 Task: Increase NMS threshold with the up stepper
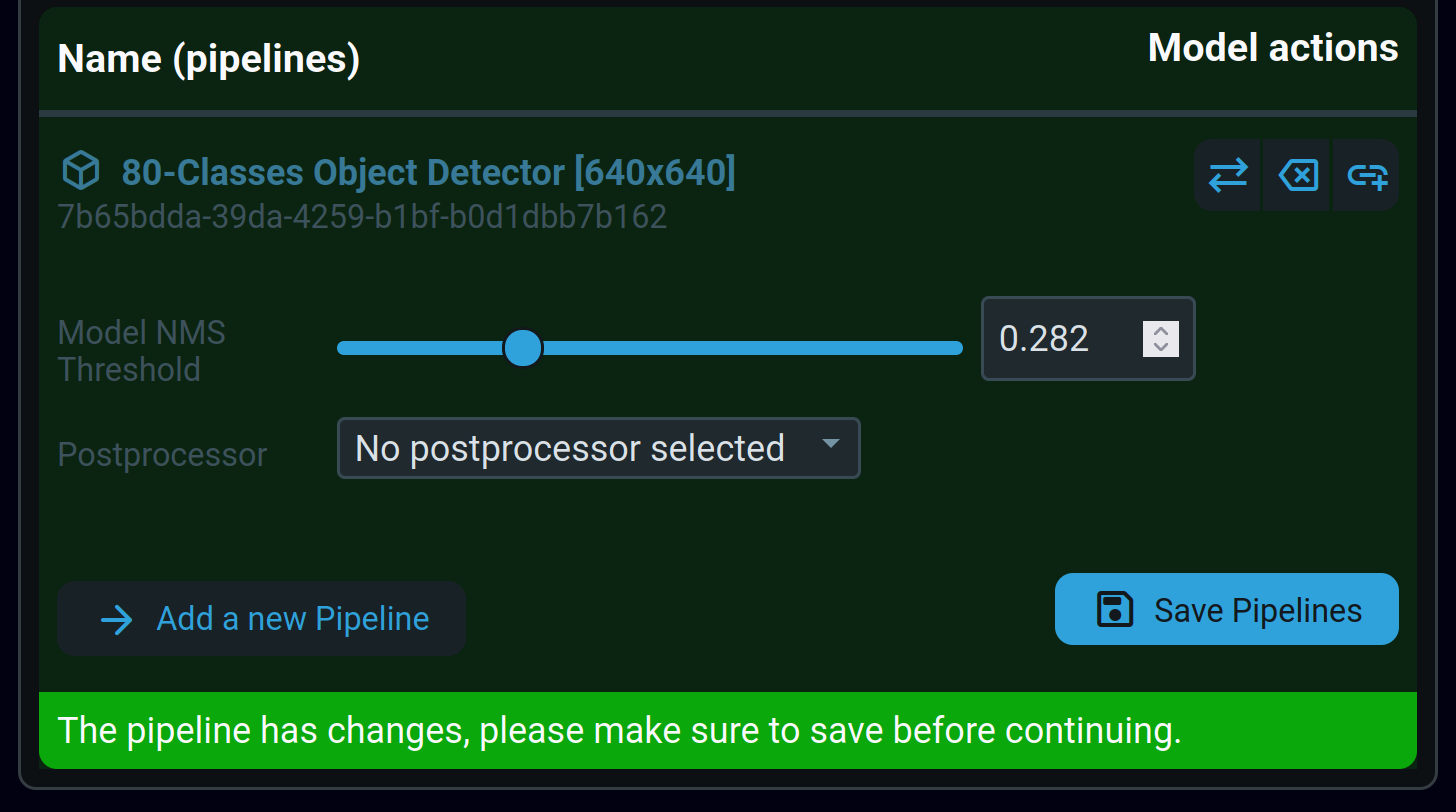coord(1160,331)
